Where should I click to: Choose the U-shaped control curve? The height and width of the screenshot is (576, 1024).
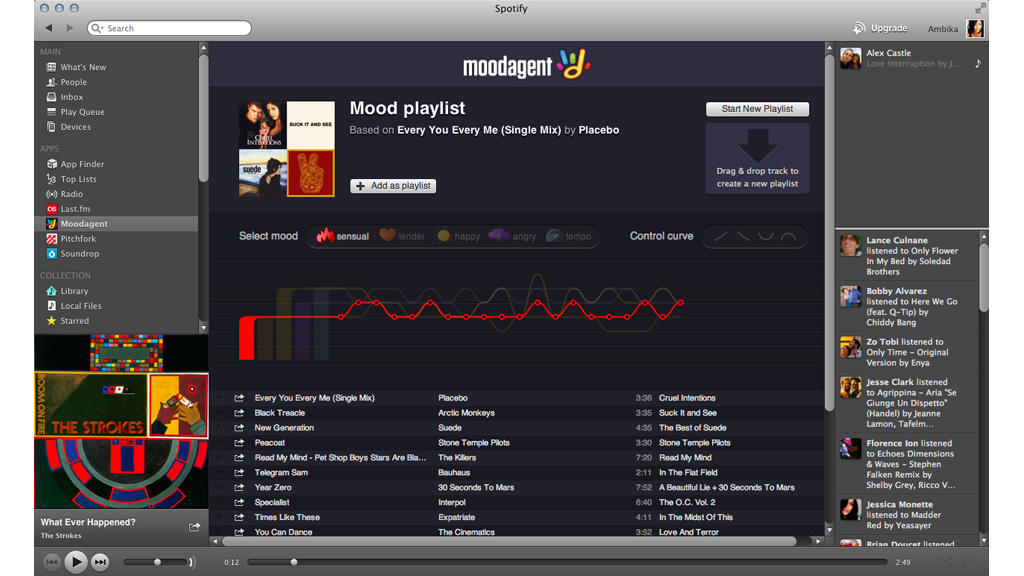point(765,236)
